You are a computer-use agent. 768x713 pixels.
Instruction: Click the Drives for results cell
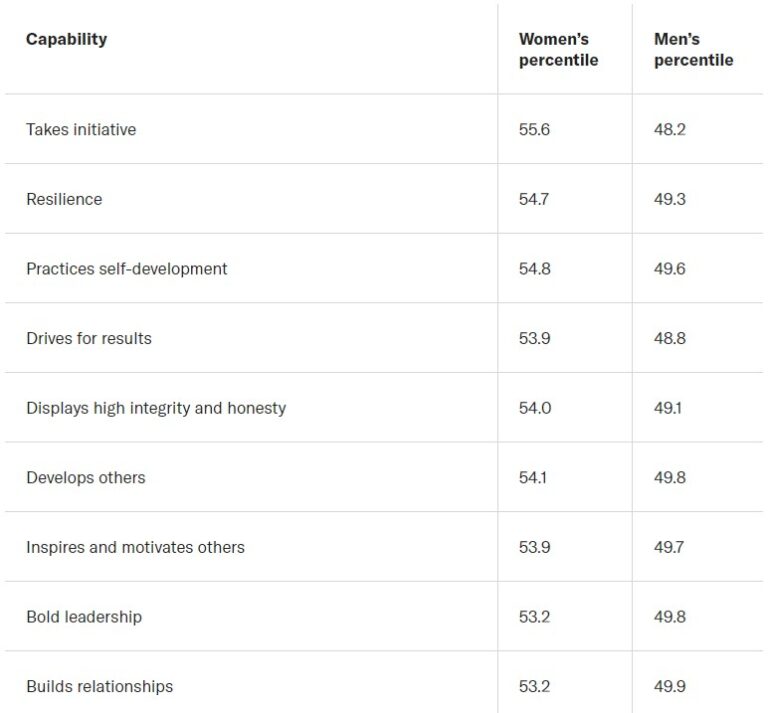pos(89,338)
